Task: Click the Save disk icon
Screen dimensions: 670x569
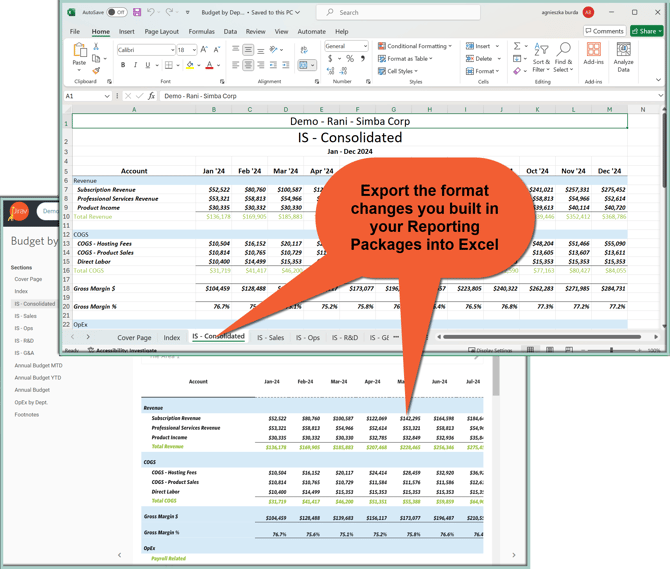Action: tap(137, 13)
